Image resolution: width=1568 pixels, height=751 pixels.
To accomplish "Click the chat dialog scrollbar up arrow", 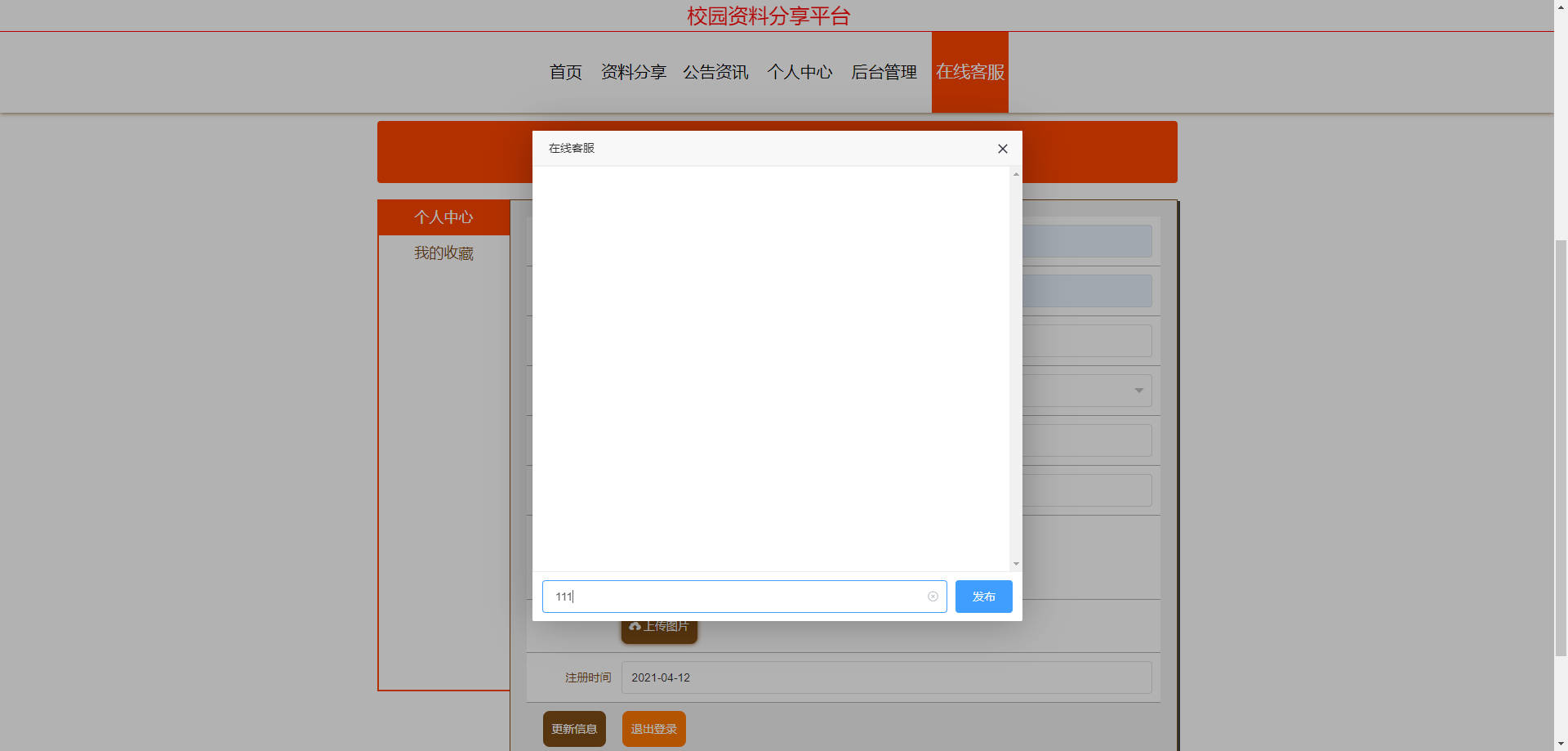I will 1016,174.
